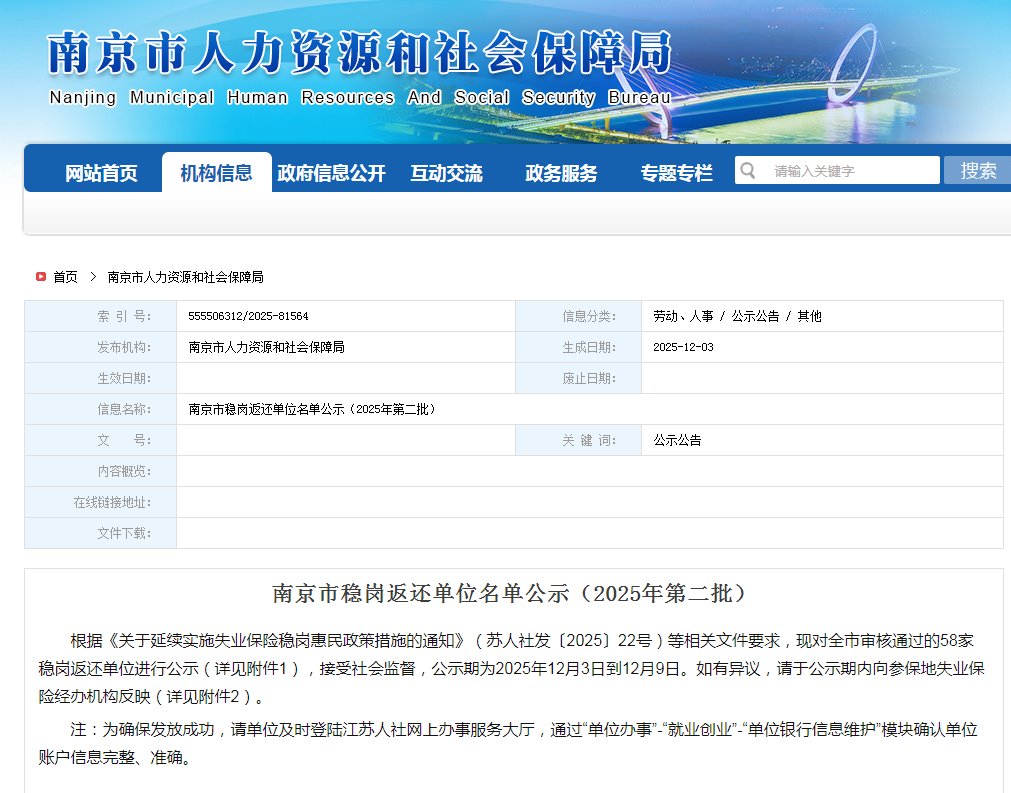Click the red home icon before the breadcrumb

(40, 277)
